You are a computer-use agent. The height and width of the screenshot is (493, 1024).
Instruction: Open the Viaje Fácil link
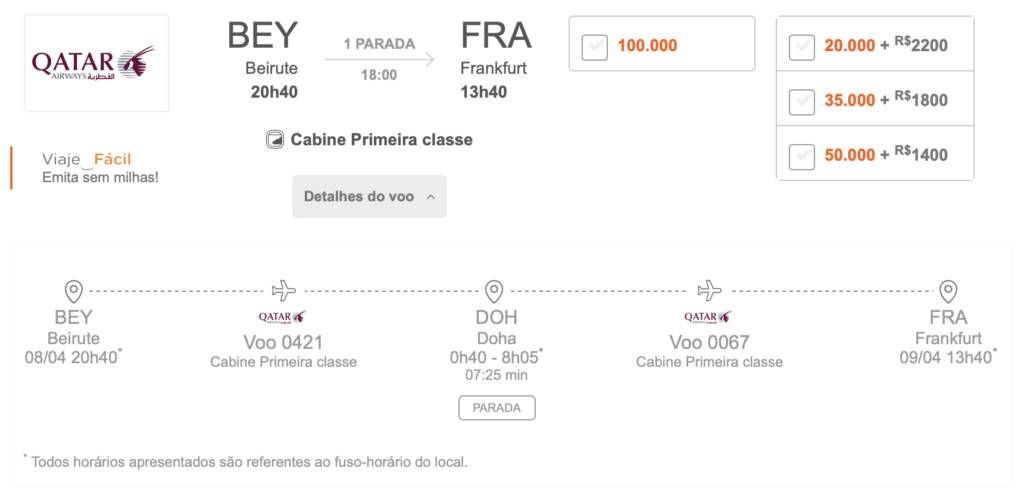pos(87,159)
